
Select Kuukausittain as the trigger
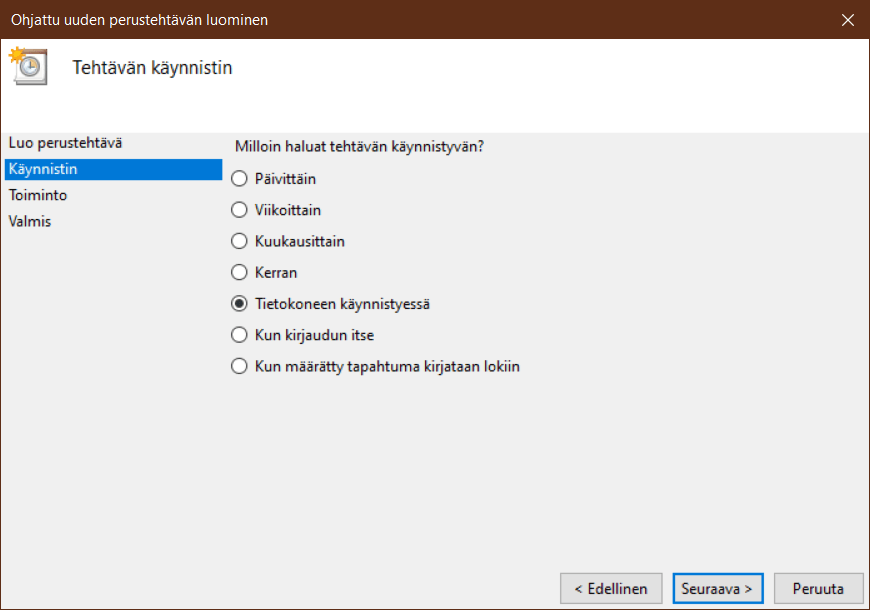click(239, 241)
